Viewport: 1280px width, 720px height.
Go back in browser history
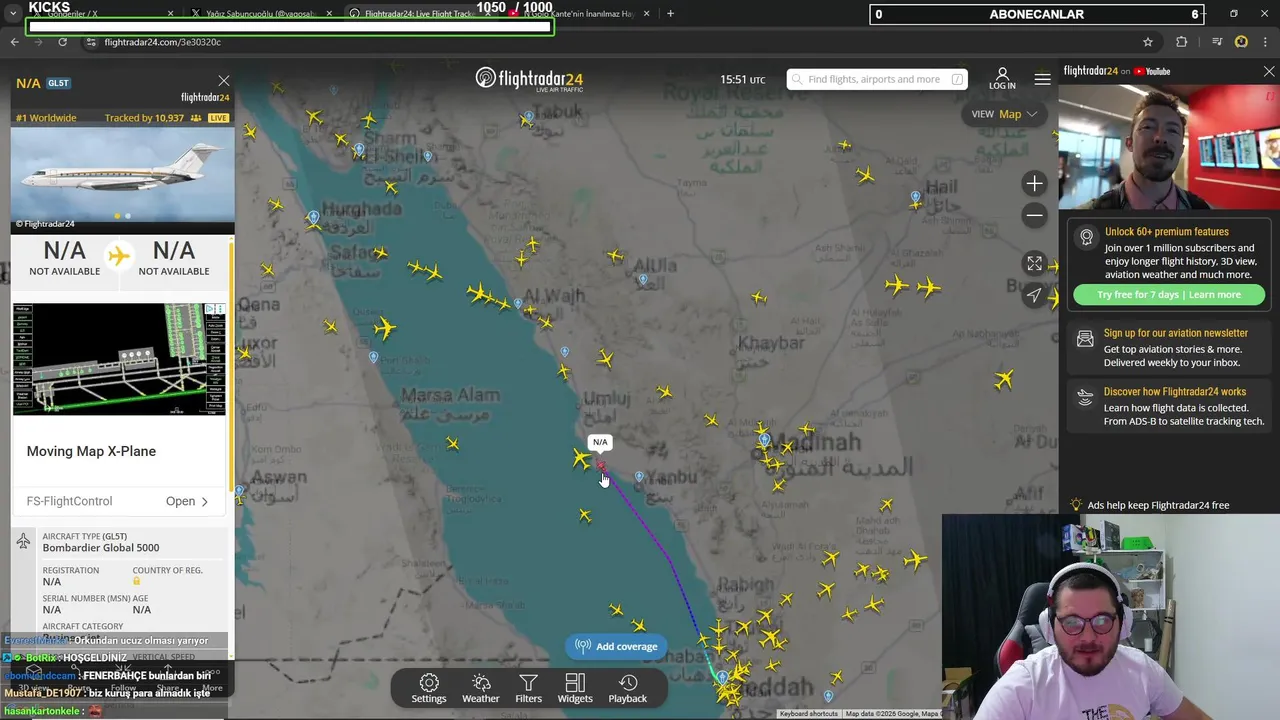[x=14, y=42]
